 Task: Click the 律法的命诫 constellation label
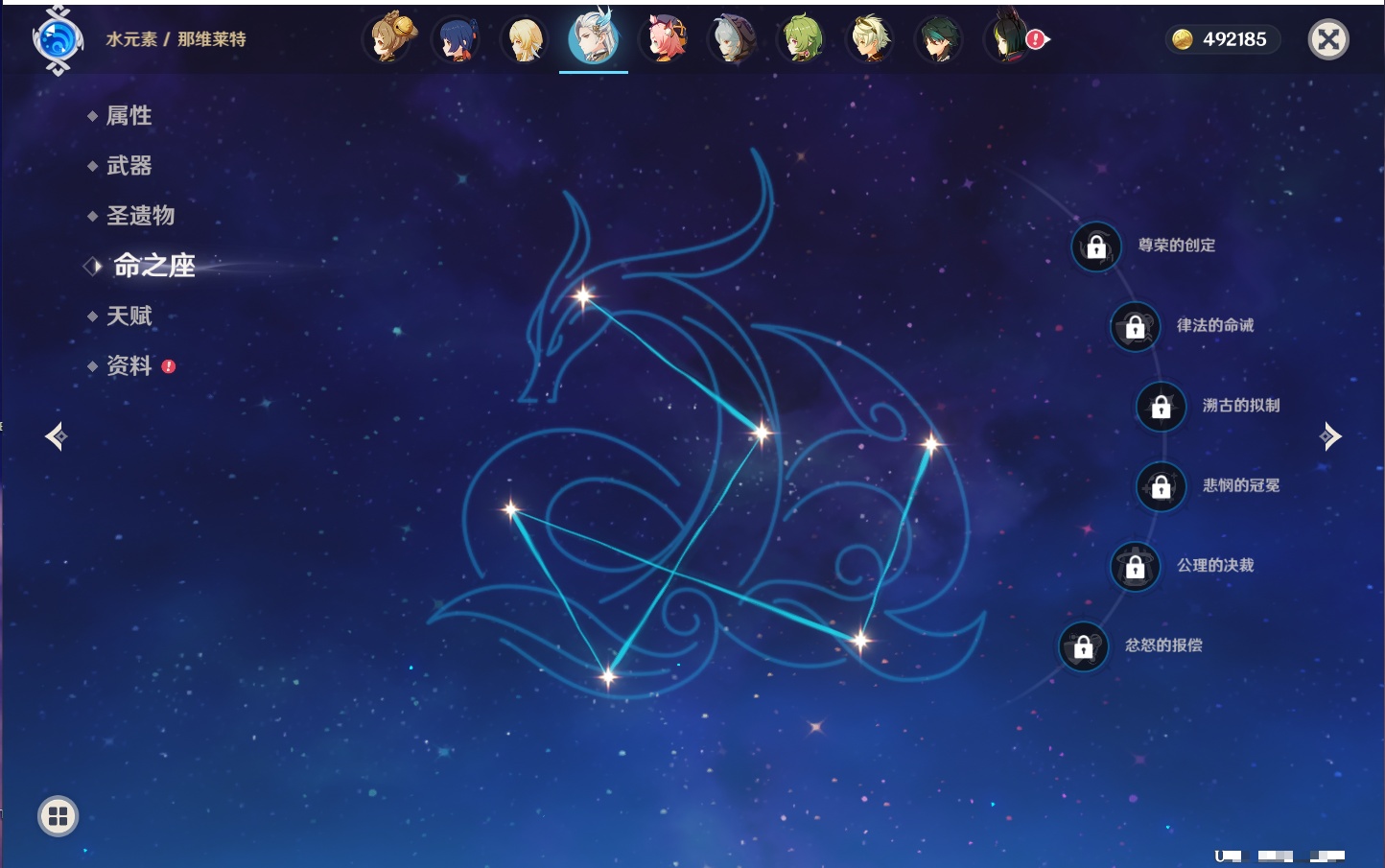(1214, 325)
